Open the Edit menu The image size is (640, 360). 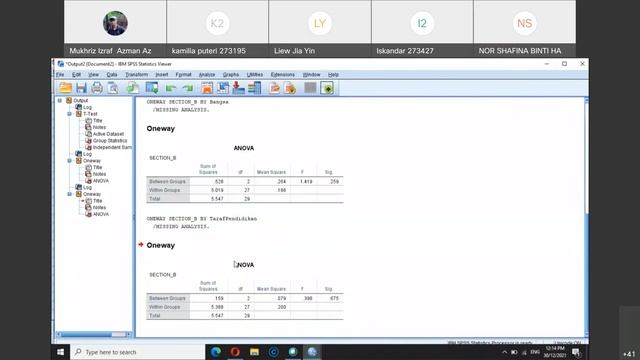point(76,75)
